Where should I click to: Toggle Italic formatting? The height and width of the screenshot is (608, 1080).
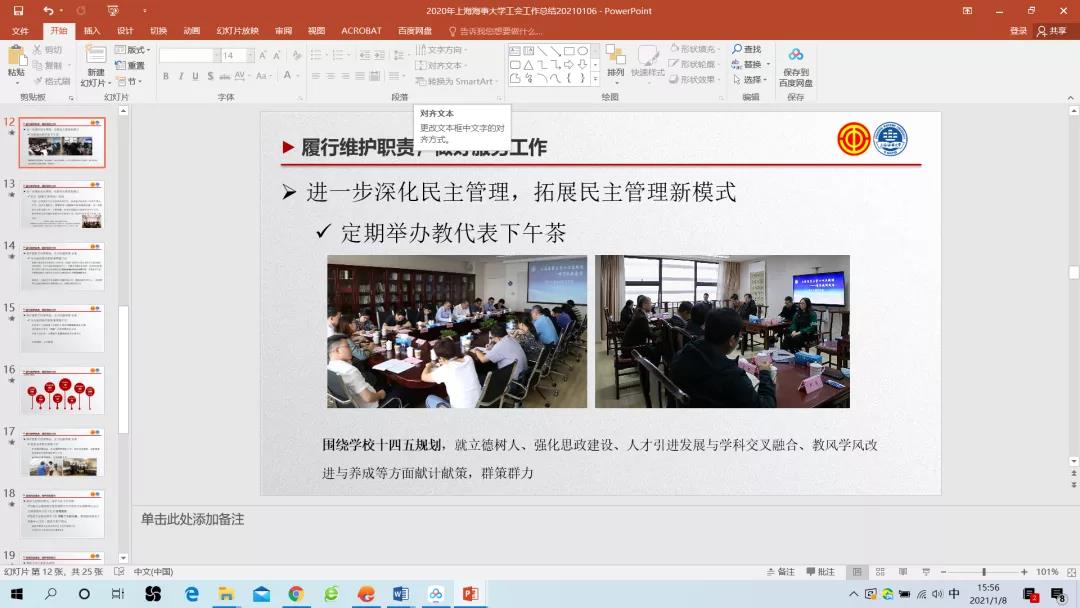(x=180, y=76)
